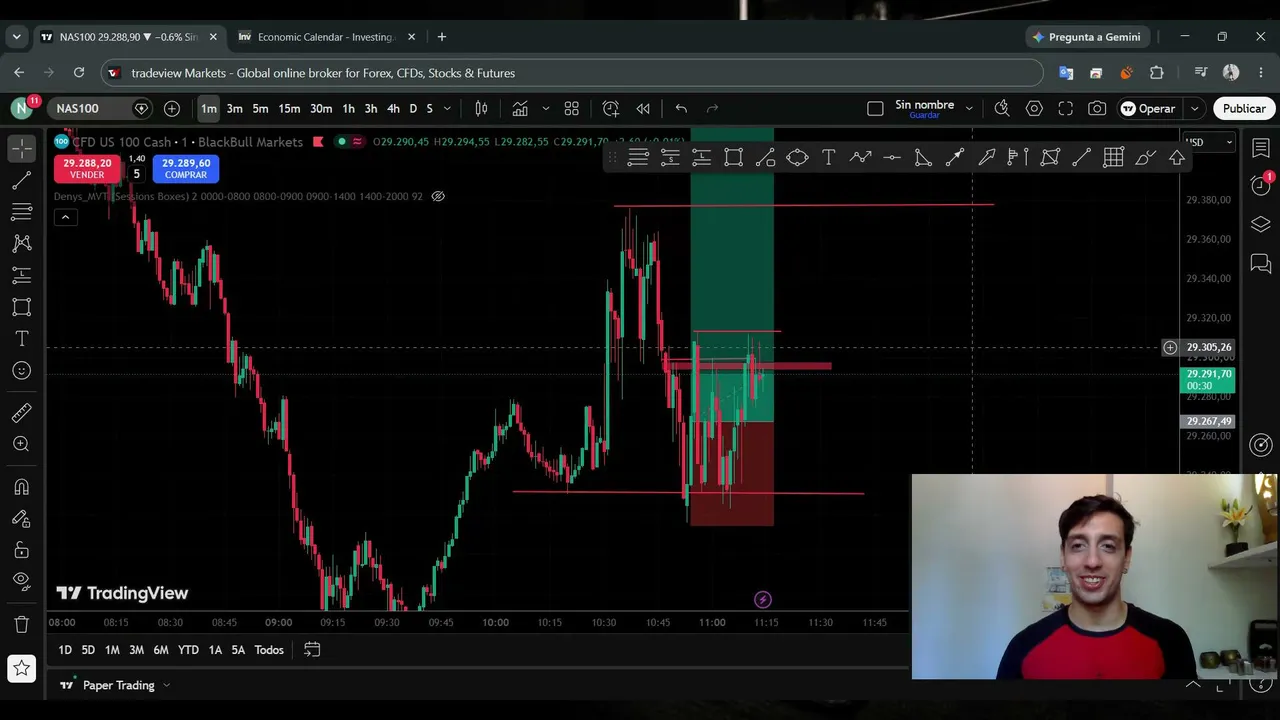The width and height of the screenshot is (1280, 720).
Task: Toggle stay in drawing mode
Action: point(21,519)
